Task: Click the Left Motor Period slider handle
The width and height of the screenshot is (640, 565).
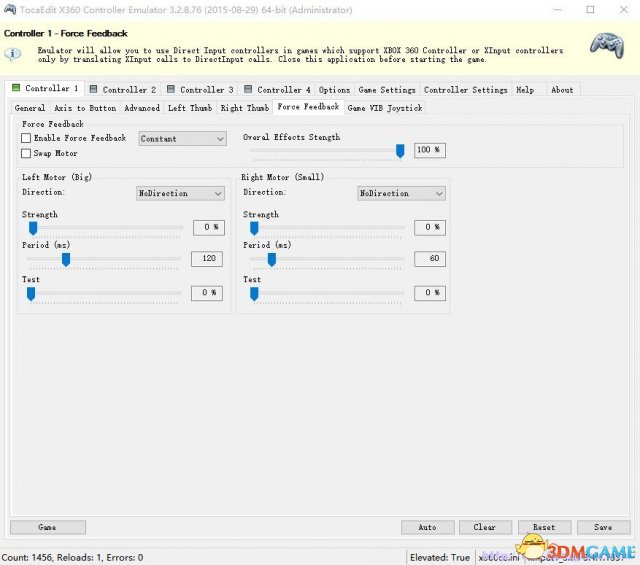Action: click(66, 259)
